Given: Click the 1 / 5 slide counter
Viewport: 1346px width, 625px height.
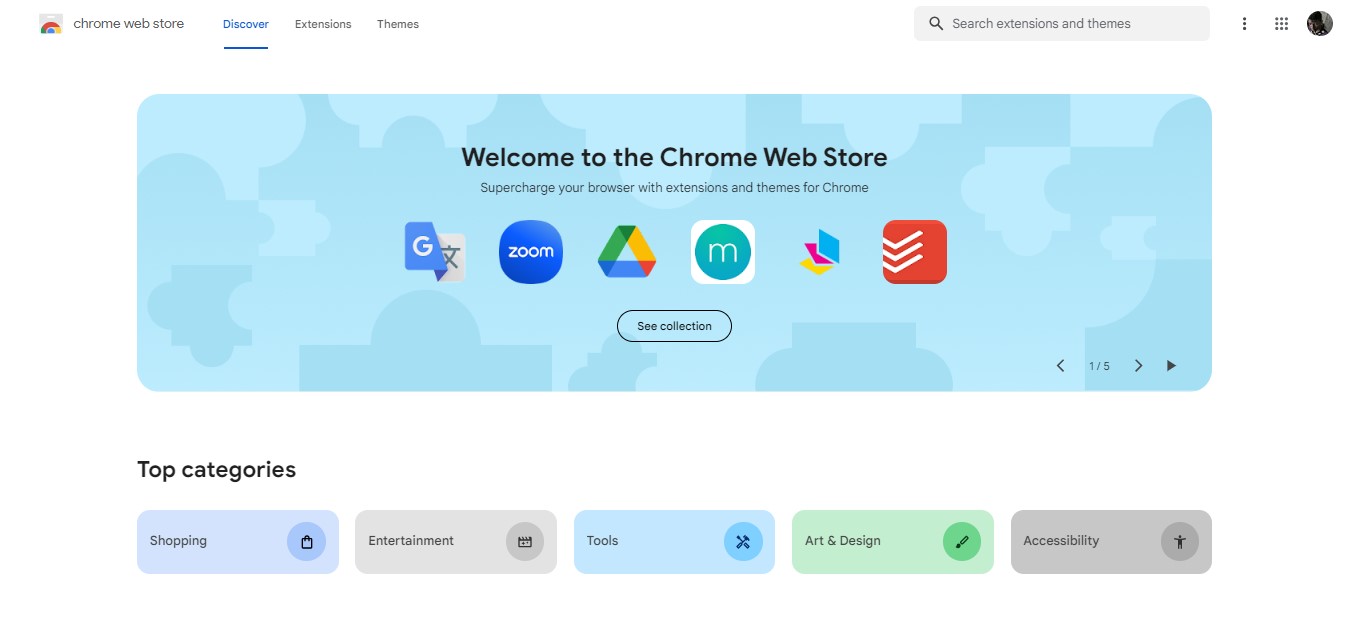Looking at the screenshot, I should (x=1099, y=366).
